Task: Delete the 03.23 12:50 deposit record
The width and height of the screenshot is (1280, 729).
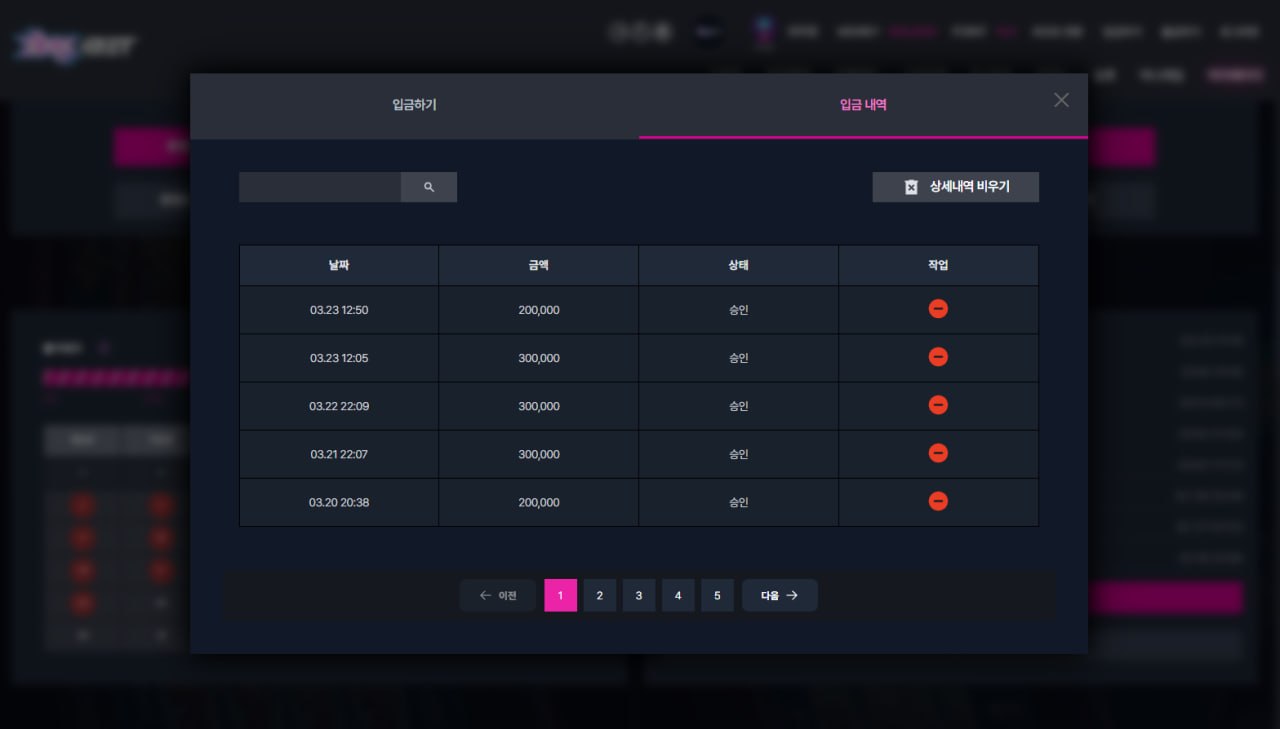Action: click(938, 309)
